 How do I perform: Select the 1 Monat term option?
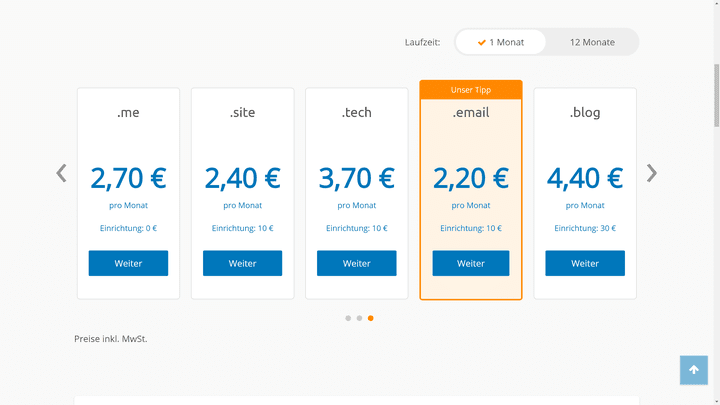(501, 42)
